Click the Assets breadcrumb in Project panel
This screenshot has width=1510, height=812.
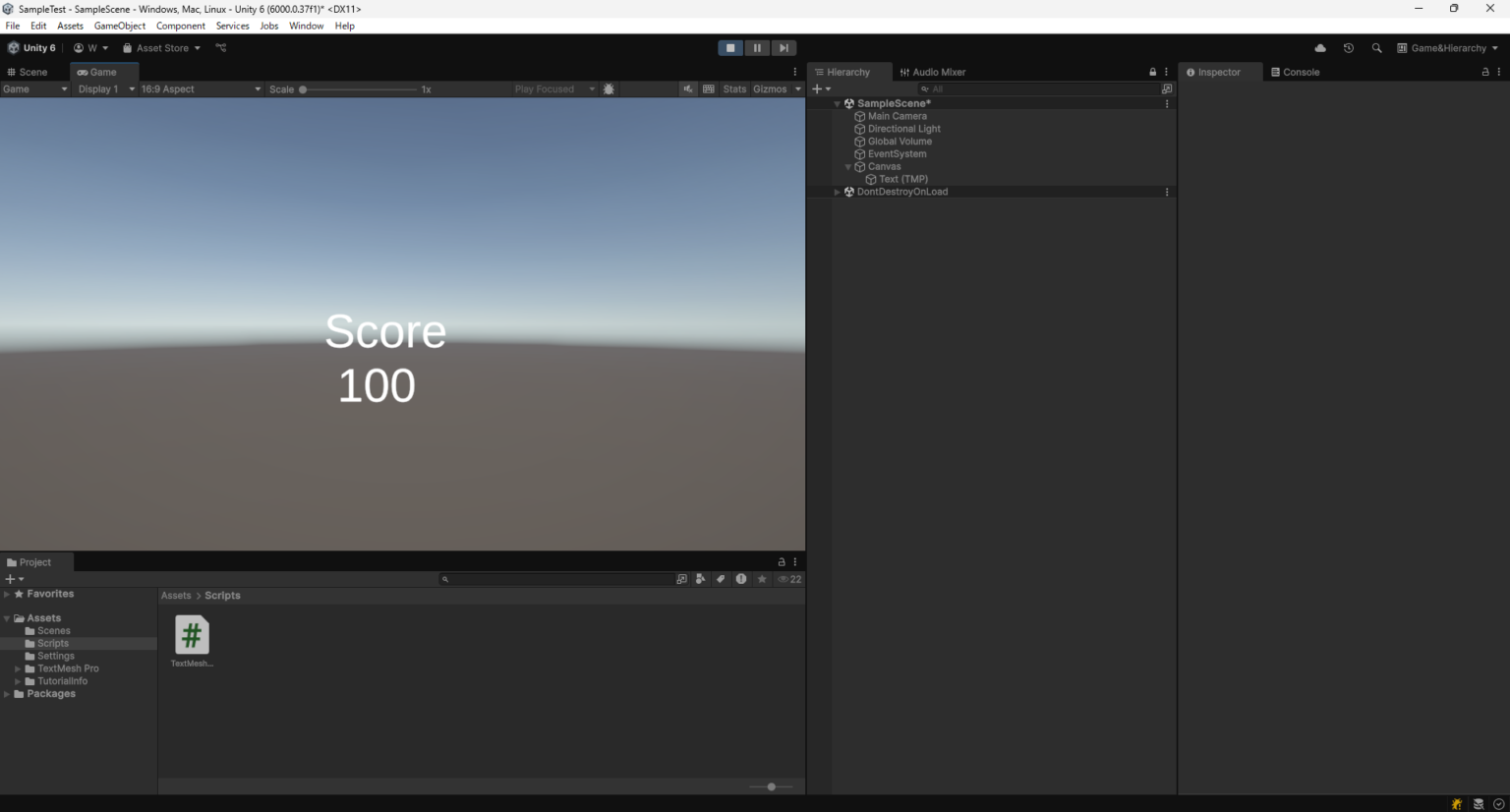(176, 595)
